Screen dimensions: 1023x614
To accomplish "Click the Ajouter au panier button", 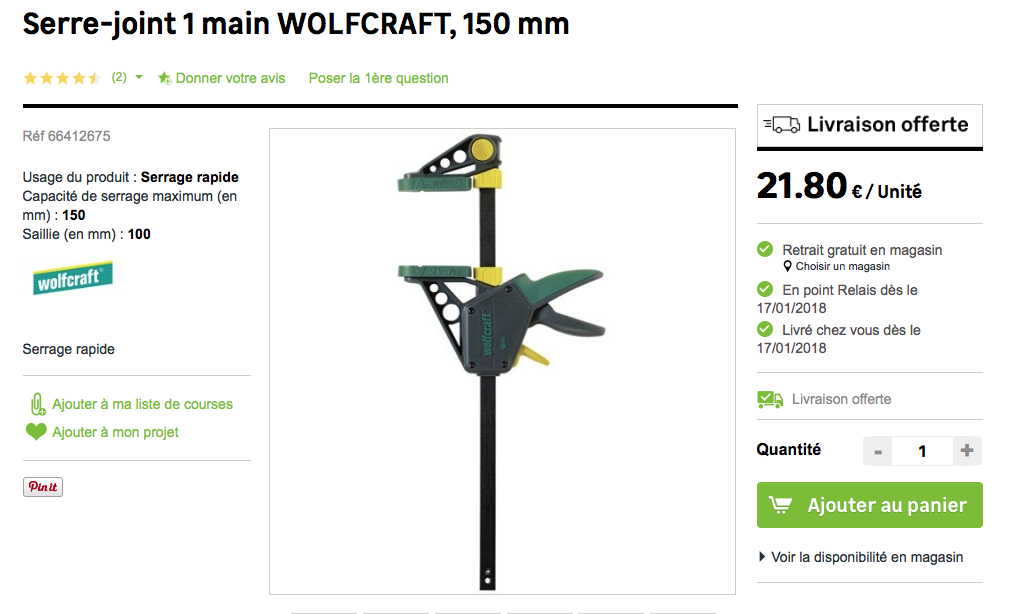I will (x=870, y=505).
